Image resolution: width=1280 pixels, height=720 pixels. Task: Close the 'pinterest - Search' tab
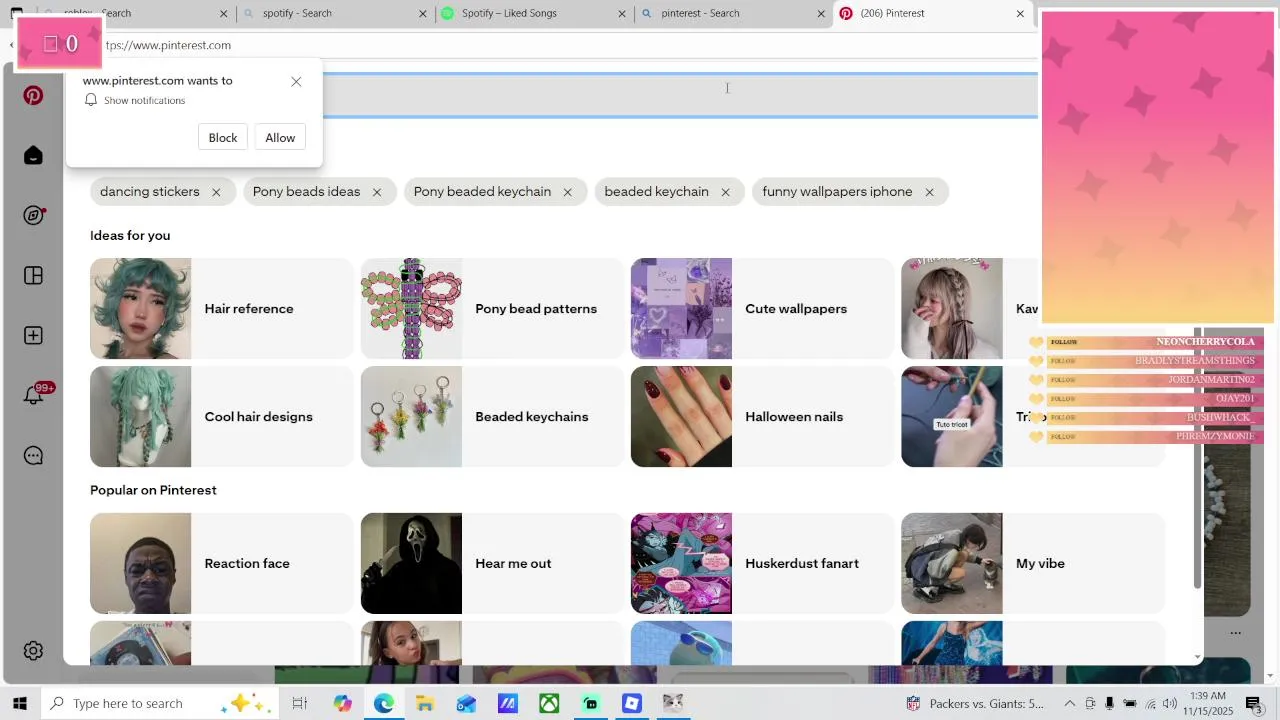pyautogui.click(x=822, y=13)
